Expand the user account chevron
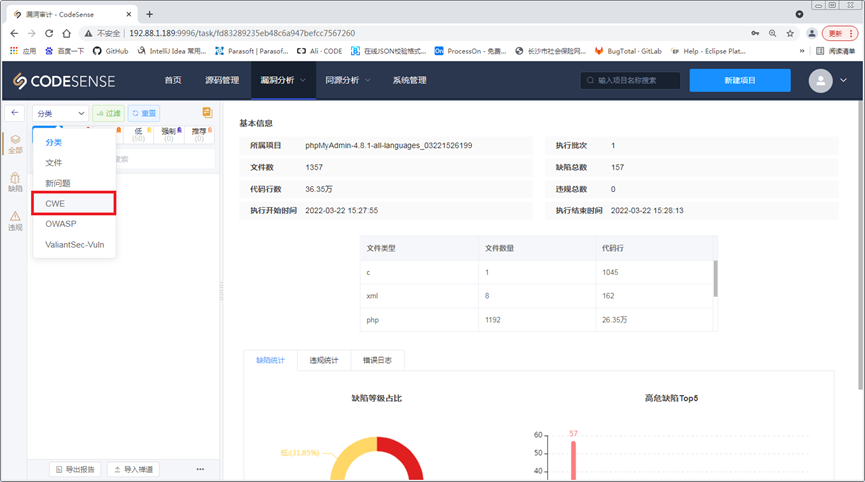The height and width of the screenshot is (482, 865). tap(843, 81)
